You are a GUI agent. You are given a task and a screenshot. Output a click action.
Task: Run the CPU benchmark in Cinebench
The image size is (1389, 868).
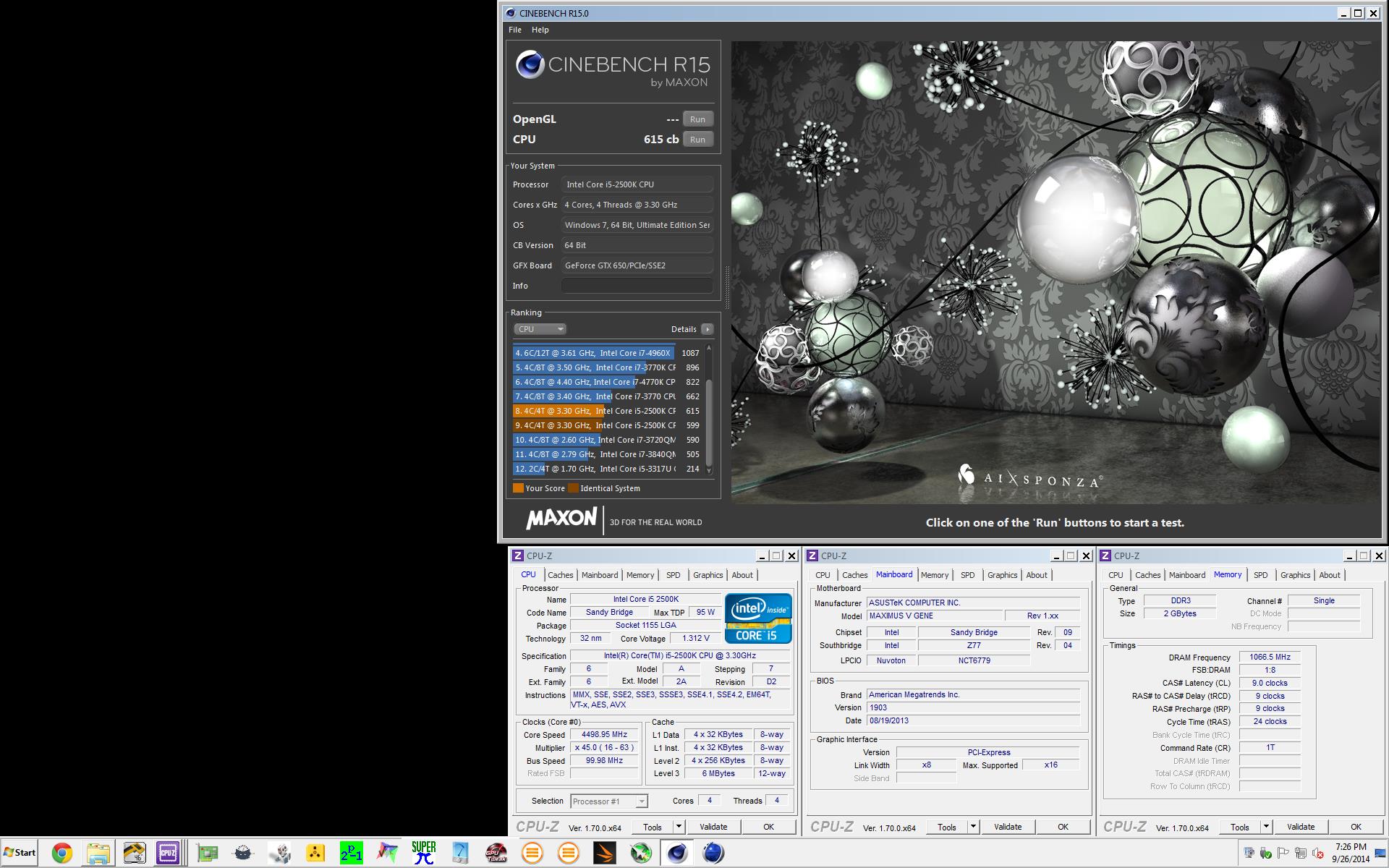[x=697, y=140]
